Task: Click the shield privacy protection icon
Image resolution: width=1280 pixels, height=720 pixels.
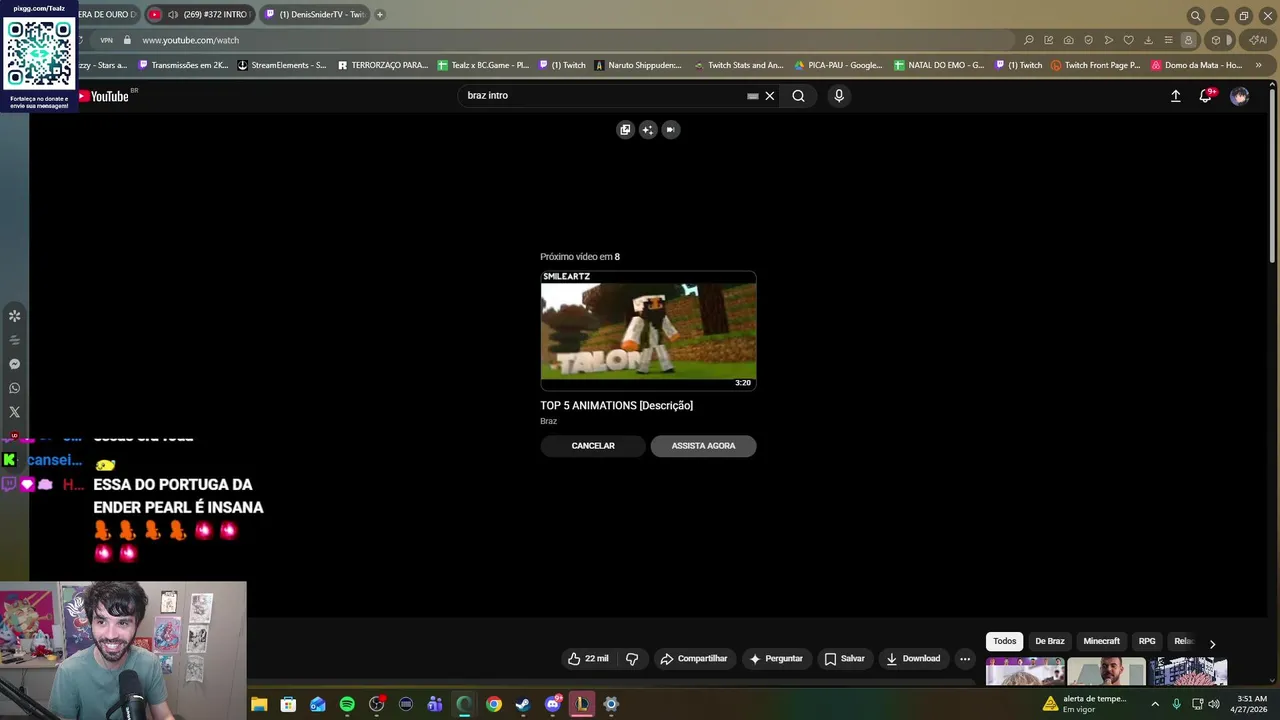Action: 1089,40
